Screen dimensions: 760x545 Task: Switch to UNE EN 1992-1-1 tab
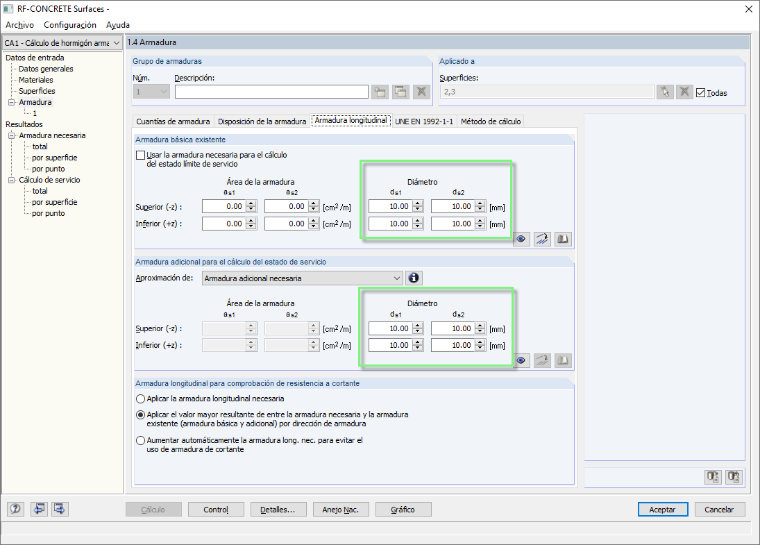coord(424,121)
